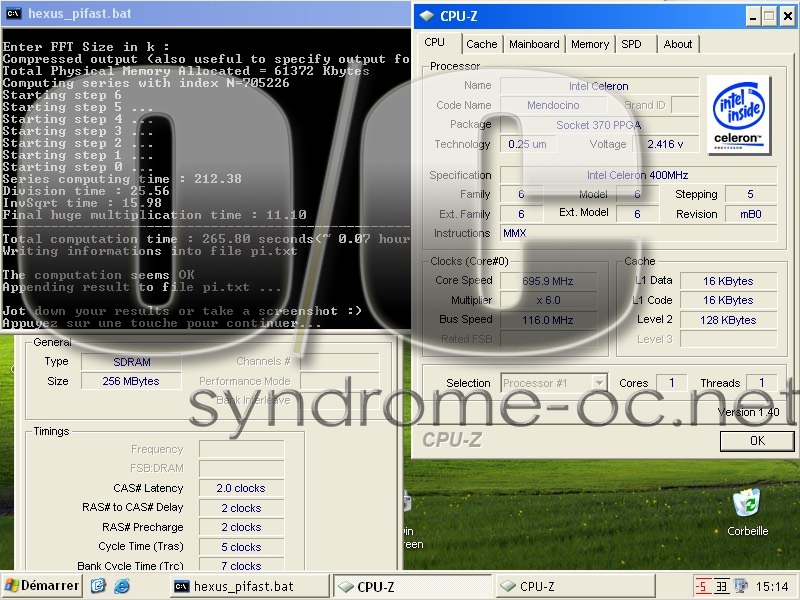Viewport: 800px width, 600px height.
Task: Click the Cycle Time (Tras) 5 clocks value
Action: click(x=241, y=547)
